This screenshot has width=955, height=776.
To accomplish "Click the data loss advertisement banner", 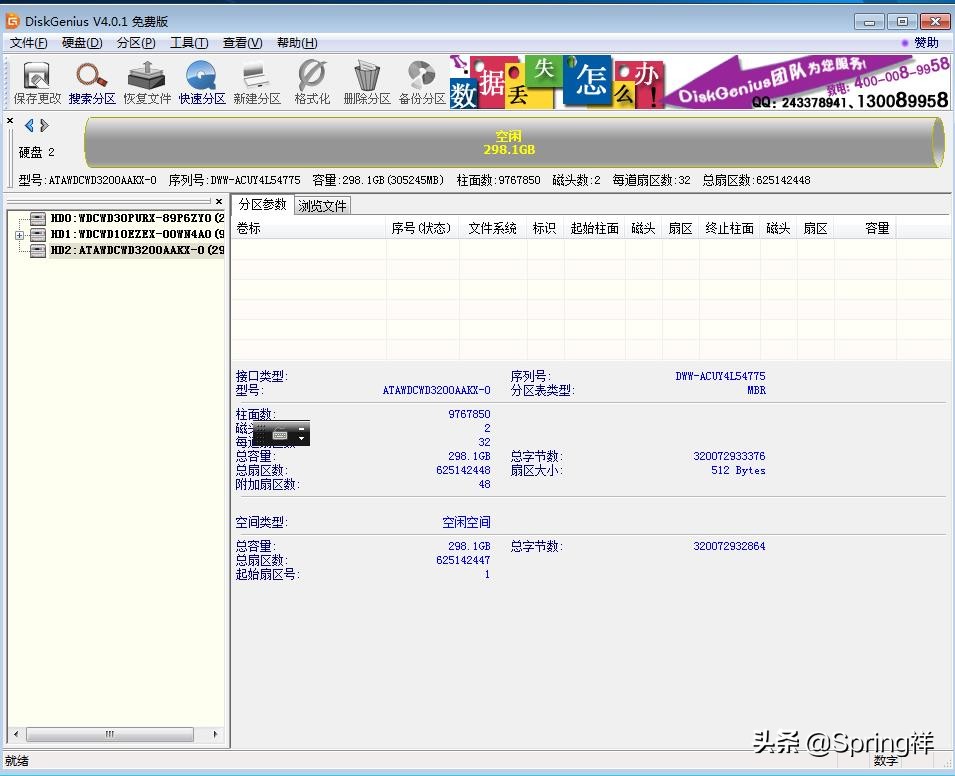I will 557,82.
